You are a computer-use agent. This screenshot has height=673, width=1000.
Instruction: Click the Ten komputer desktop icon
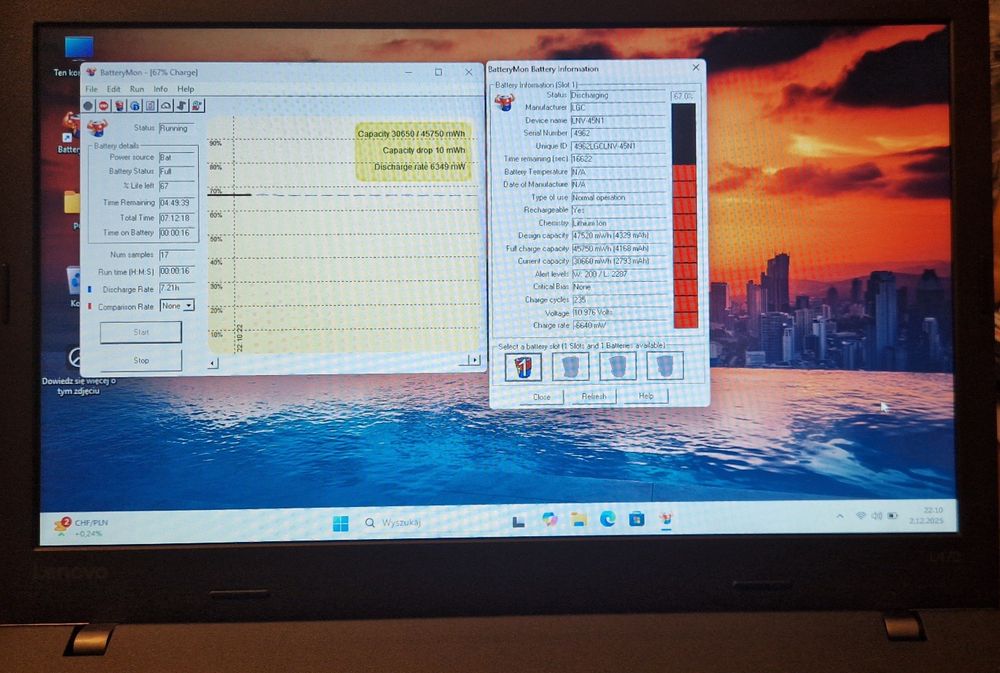(78, 56)
